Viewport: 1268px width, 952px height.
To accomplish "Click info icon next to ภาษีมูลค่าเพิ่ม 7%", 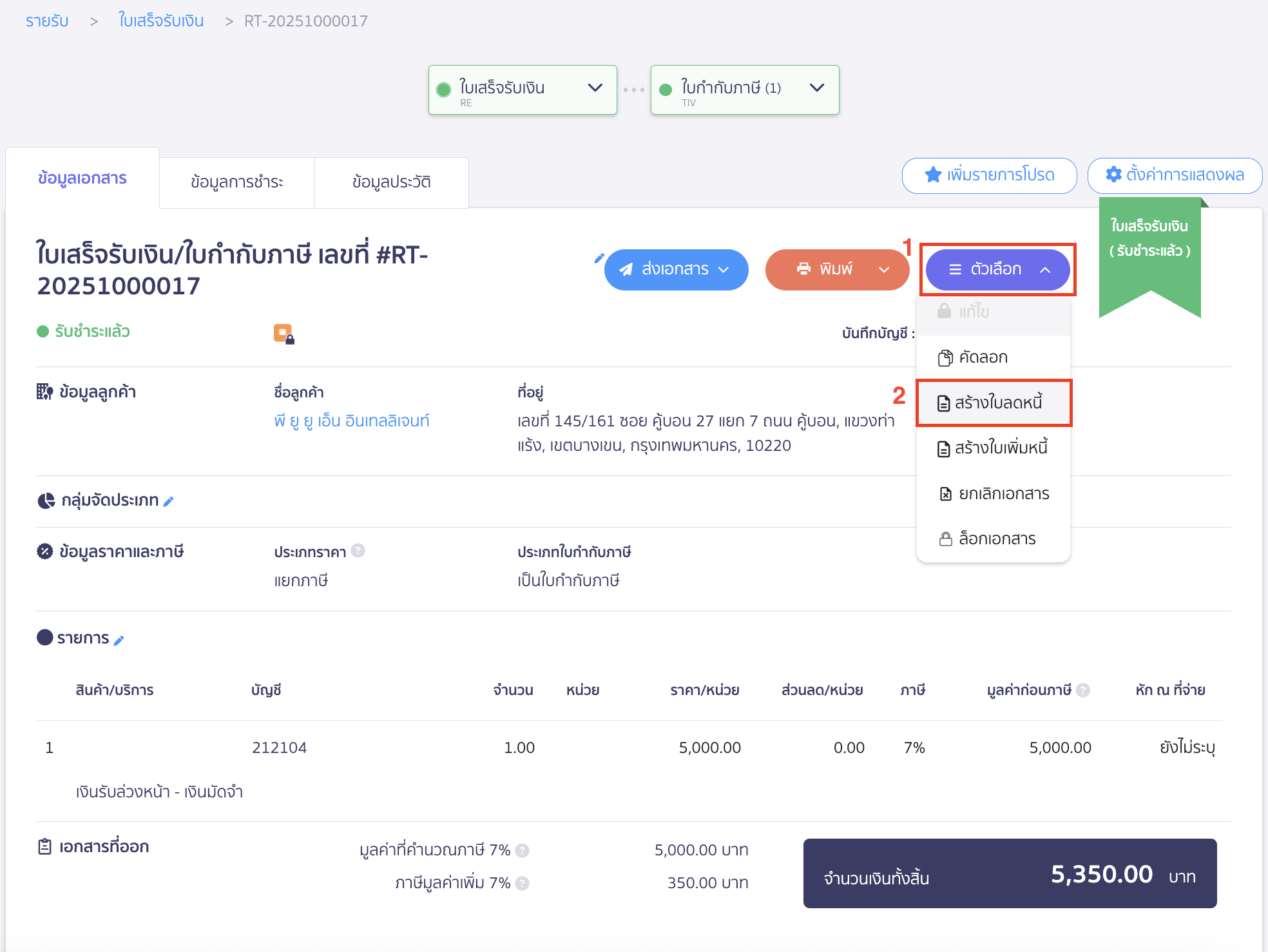I will click(x=523, y=884).
